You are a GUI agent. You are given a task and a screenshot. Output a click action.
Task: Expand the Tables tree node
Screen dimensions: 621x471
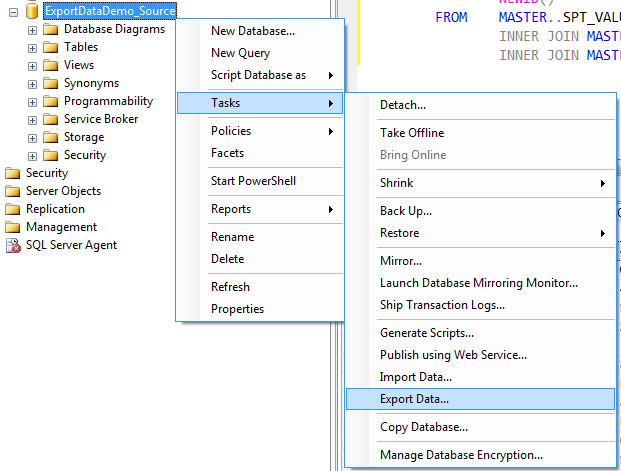[x=32, y=47]
